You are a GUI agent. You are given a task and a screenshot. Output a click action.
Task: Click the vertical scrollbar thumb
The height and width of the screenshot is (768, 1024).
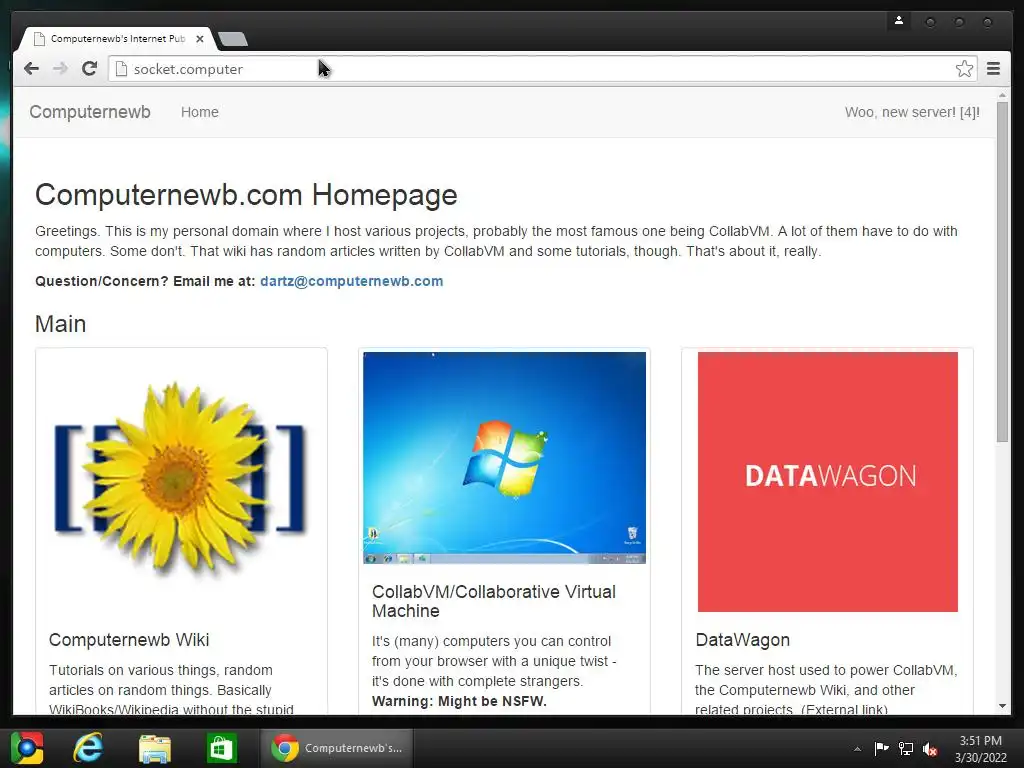(x=1002, y=272)
